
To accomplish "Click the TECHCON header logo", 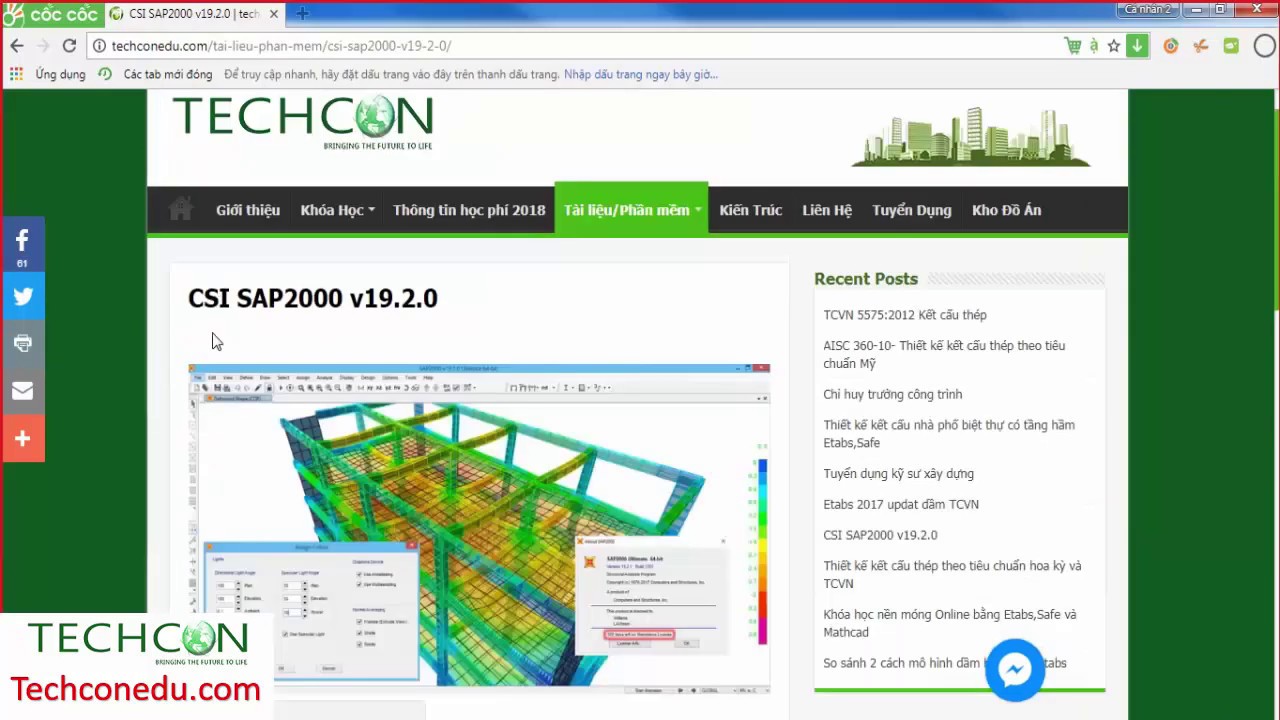I will coord(303,122).
